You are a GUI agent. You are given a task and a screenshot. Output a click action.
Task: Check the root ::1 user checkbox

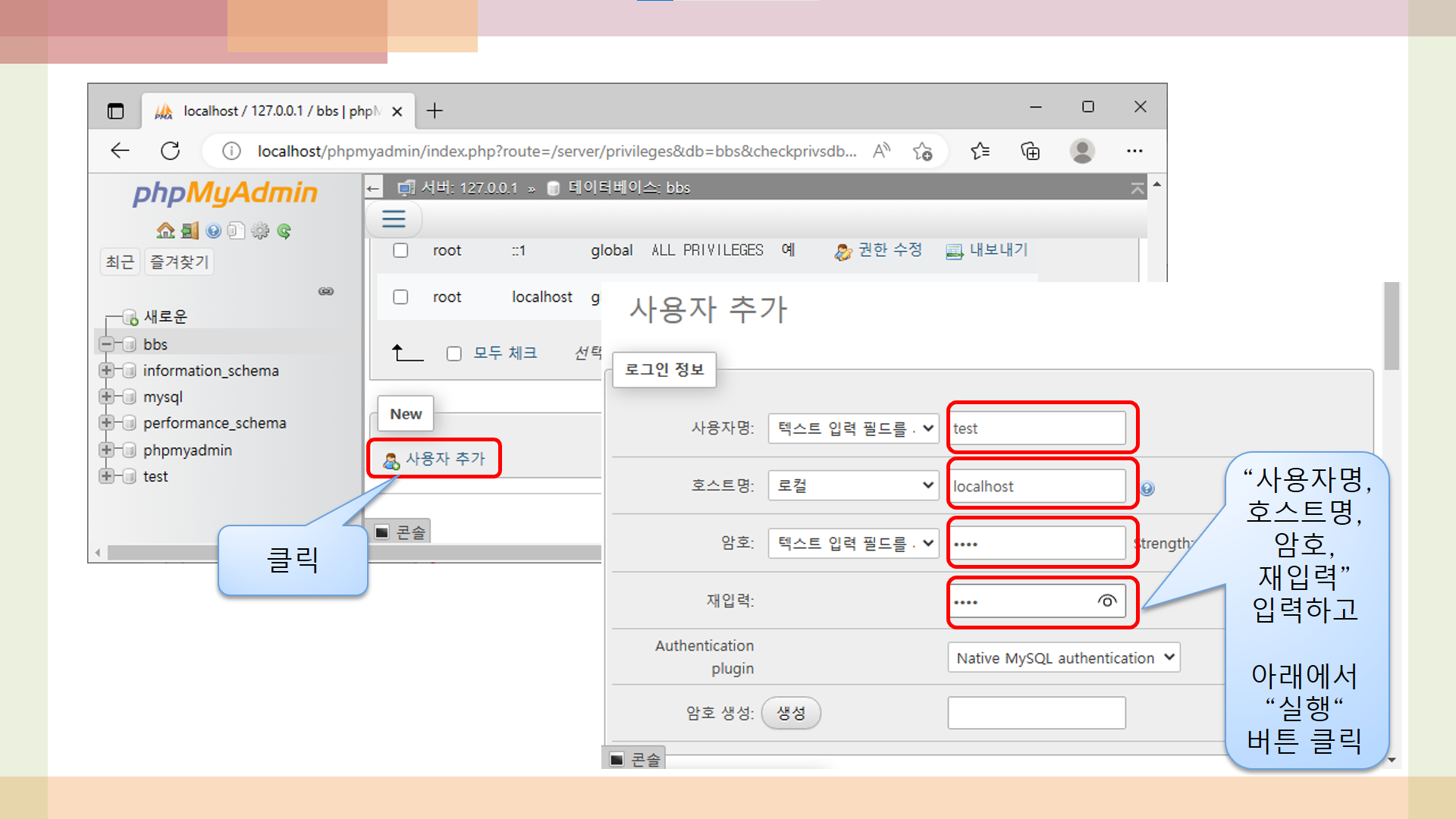point(400,250)
